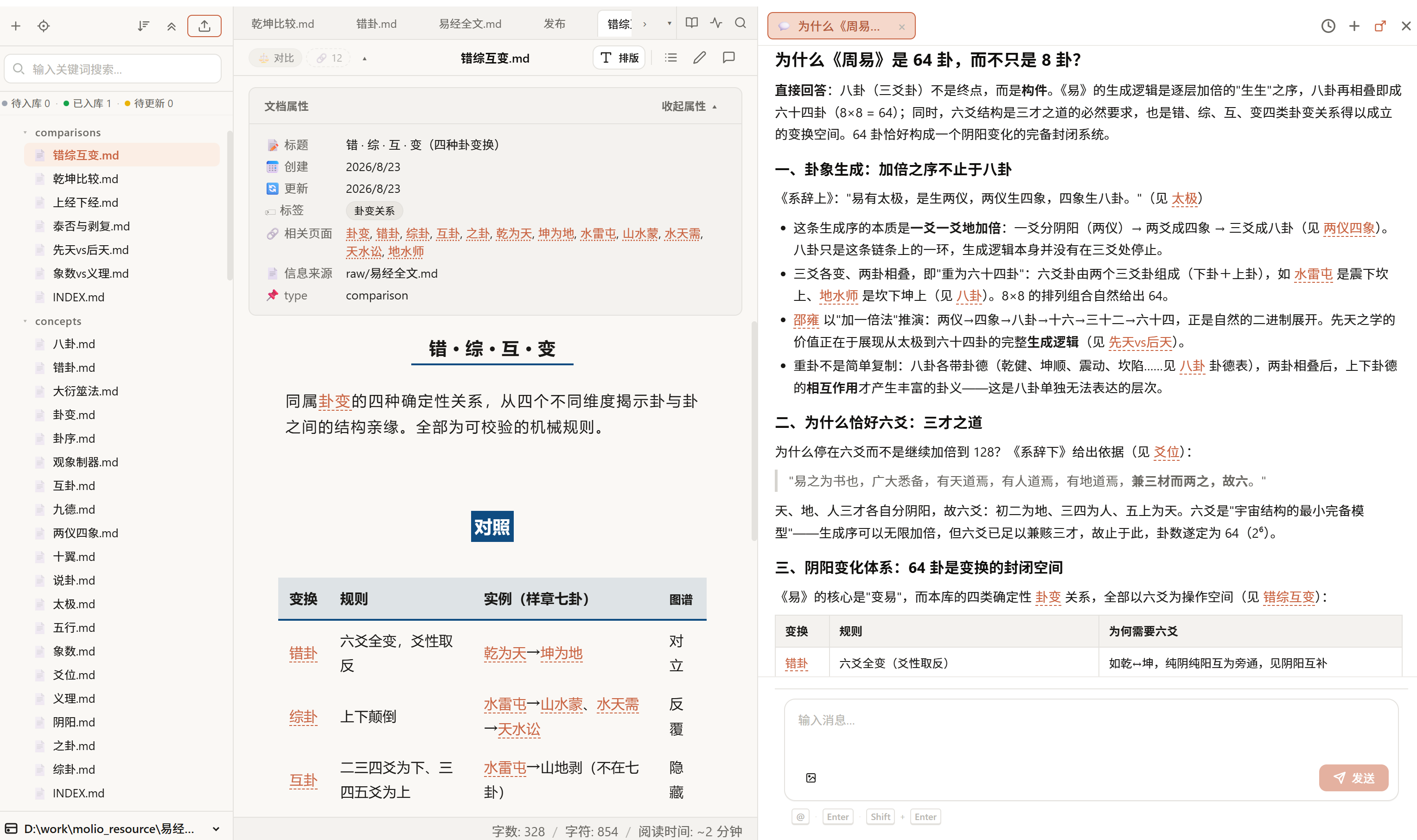Open the 先天vs后天 link in the chat

tap(1140, 342)
